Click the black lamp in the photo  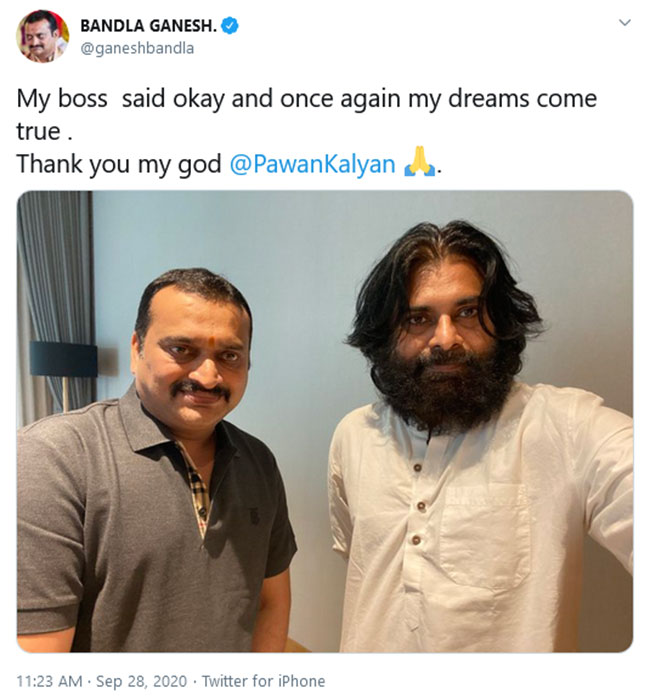pos(63,360)
